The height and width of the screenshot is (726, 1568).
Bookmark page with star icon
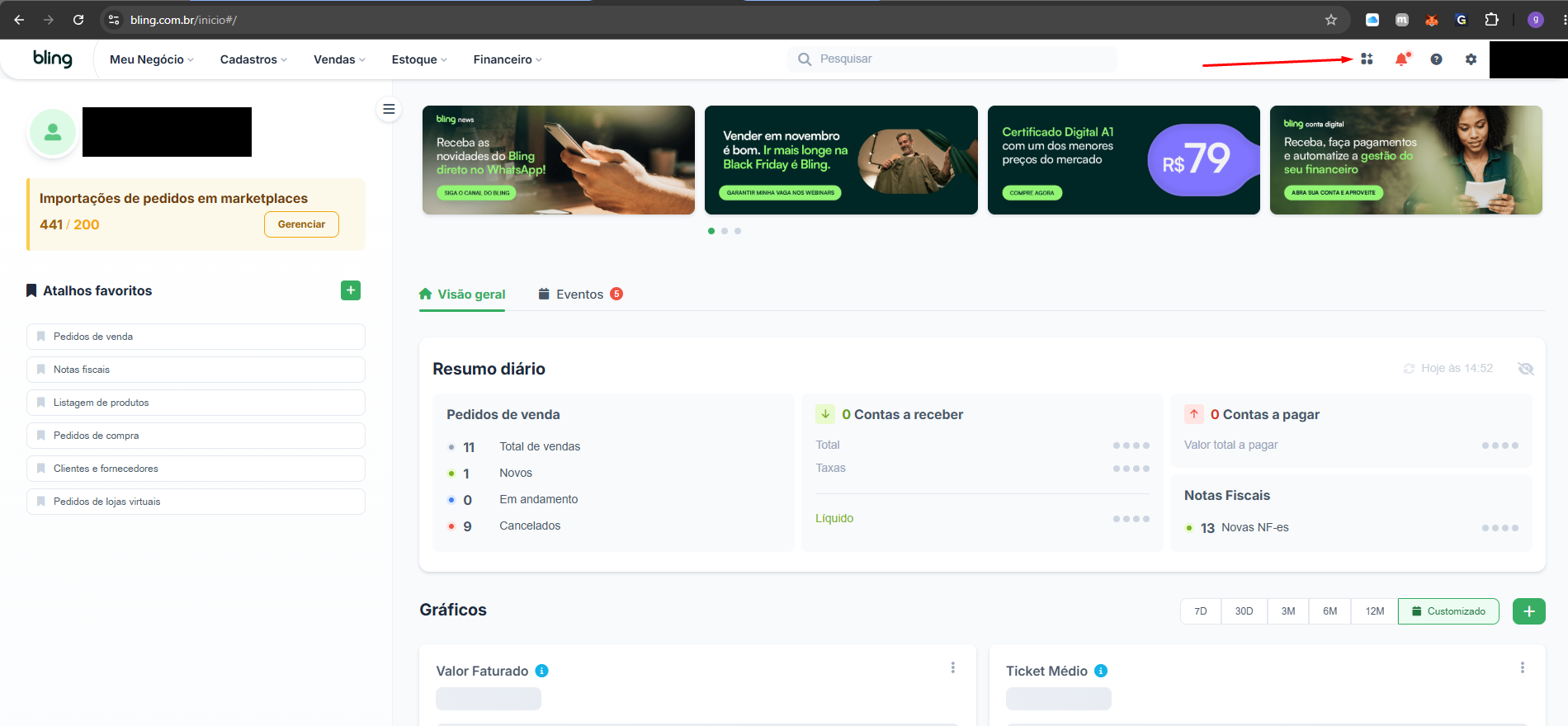(x=1331, y=20)
